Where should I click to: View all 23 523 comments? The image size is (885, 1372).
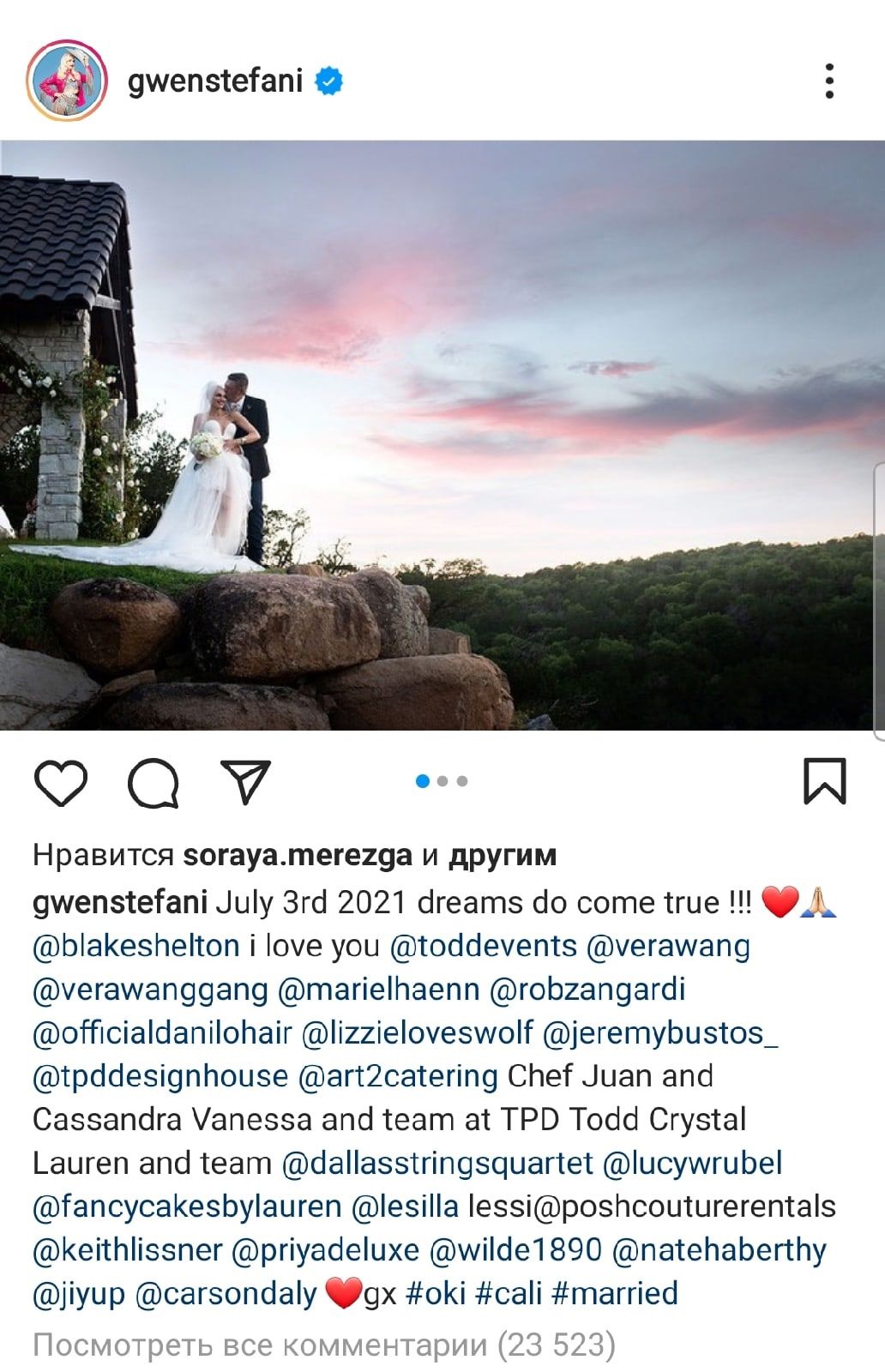pos(324,1345)
